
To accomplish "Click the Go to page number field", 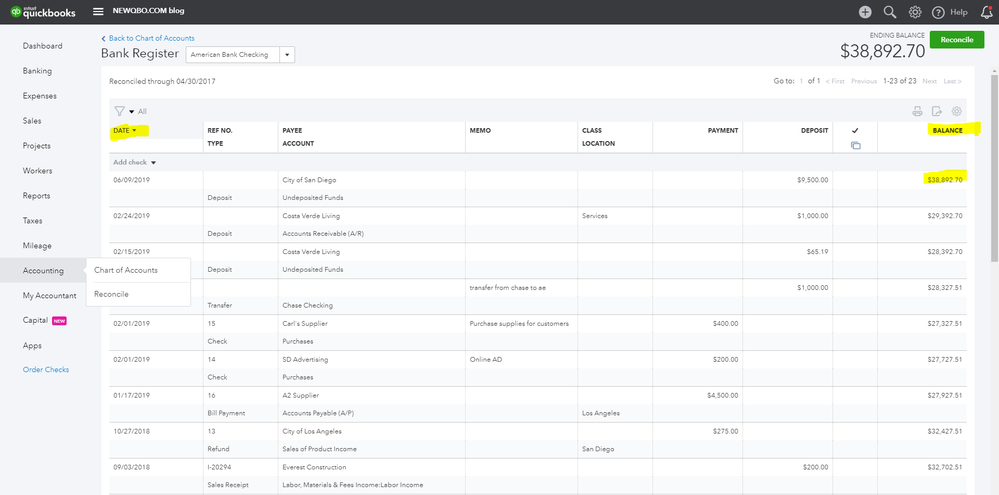I will click(800, 81).
